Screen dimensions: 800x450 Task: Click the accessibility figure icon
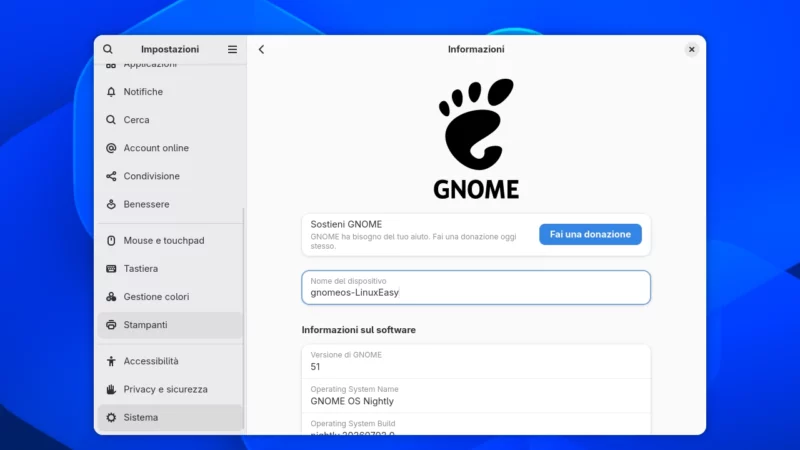tap(111, 361)
